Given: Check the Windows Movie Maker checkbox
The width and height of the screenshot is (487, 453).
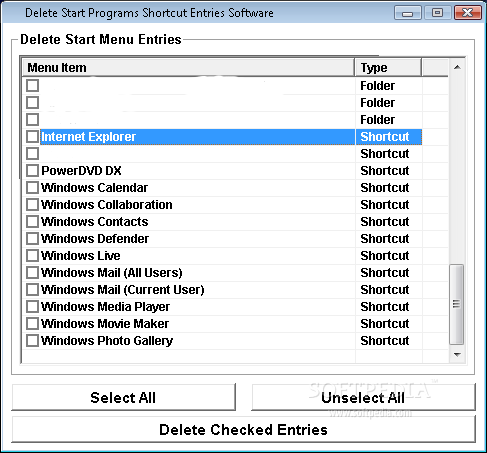Looking at the screenshot, I should [32, 323].
